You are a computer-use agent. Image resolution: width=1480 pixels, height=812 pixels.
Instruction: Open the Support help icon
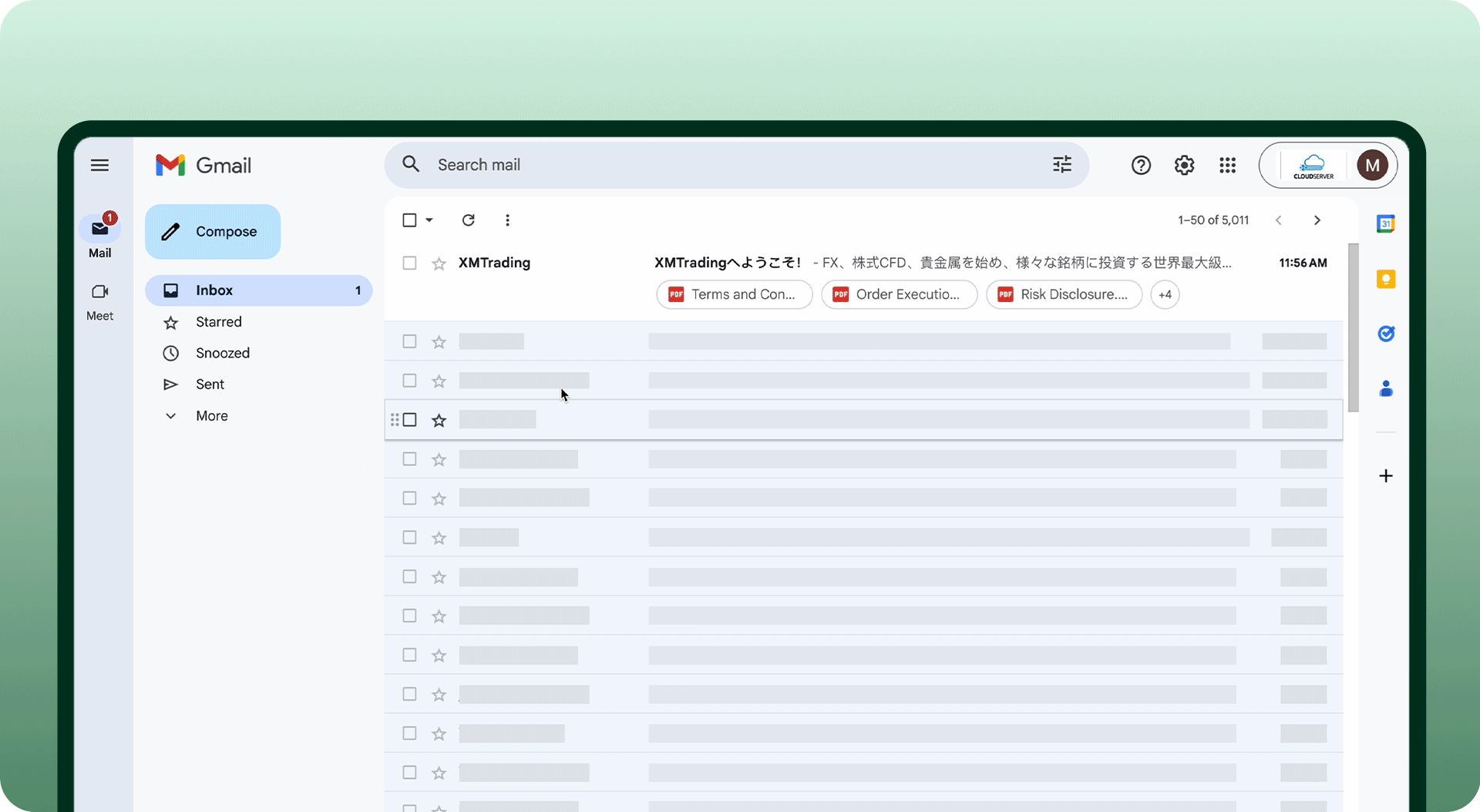[1141, 165]
